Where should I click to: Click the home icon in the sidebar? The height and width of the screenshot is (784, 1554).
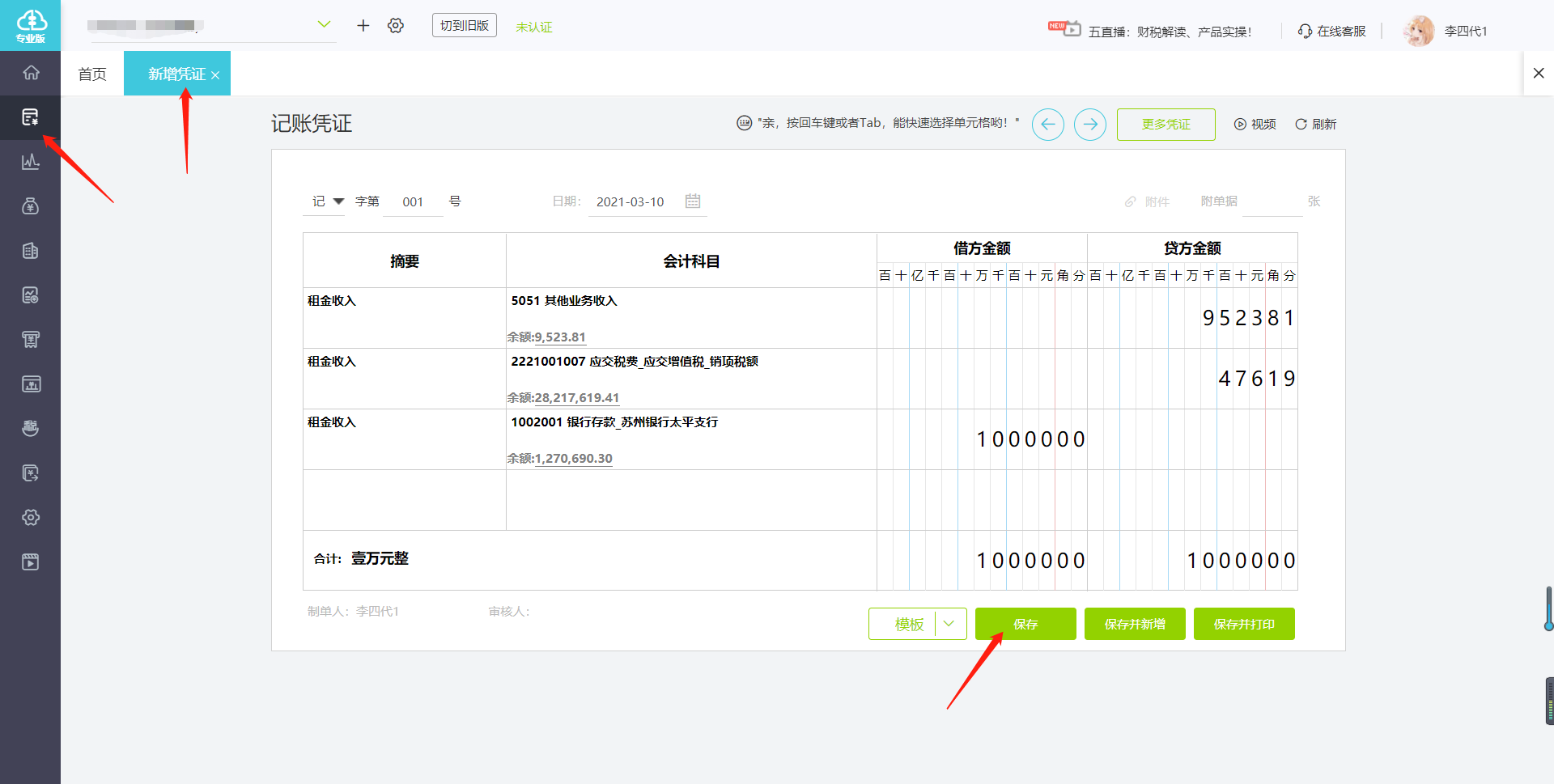31,73
